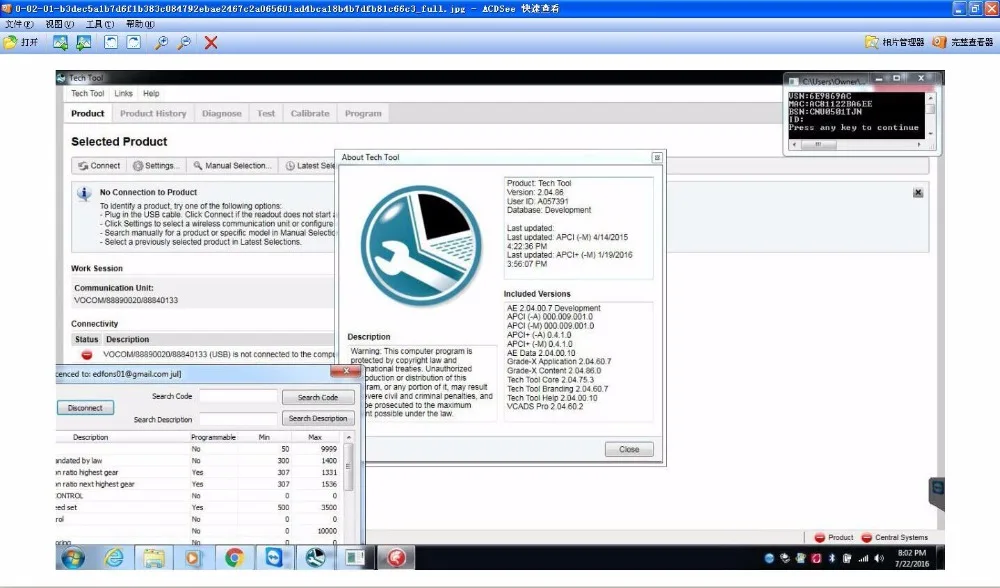The height and width of the screenshot is (588, 1000).
Task: Click the Connect button
Action: pos(99,166)
